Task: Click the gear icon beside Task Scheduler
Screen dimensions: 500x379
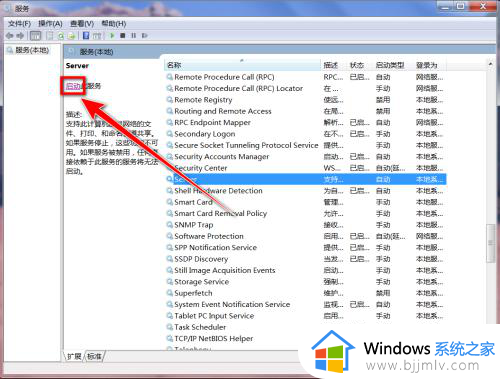Action: point(170,327)
